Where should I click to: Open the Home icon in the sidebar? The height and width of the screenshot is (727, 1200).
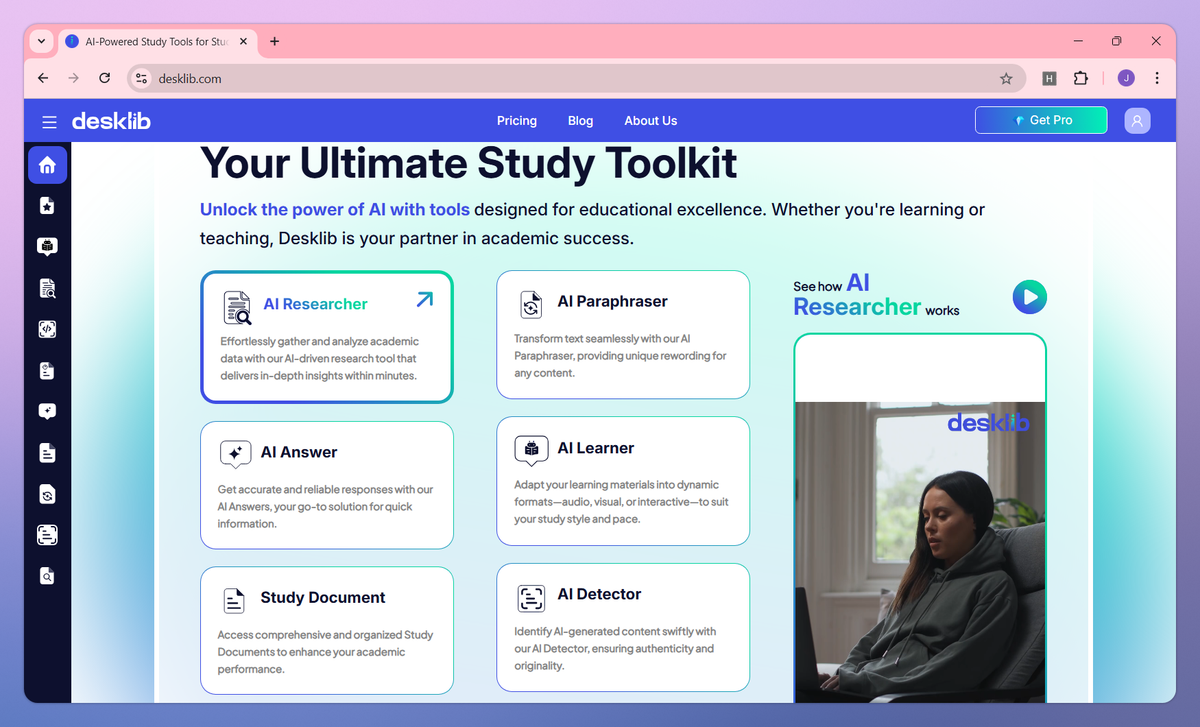coord(47,165)
